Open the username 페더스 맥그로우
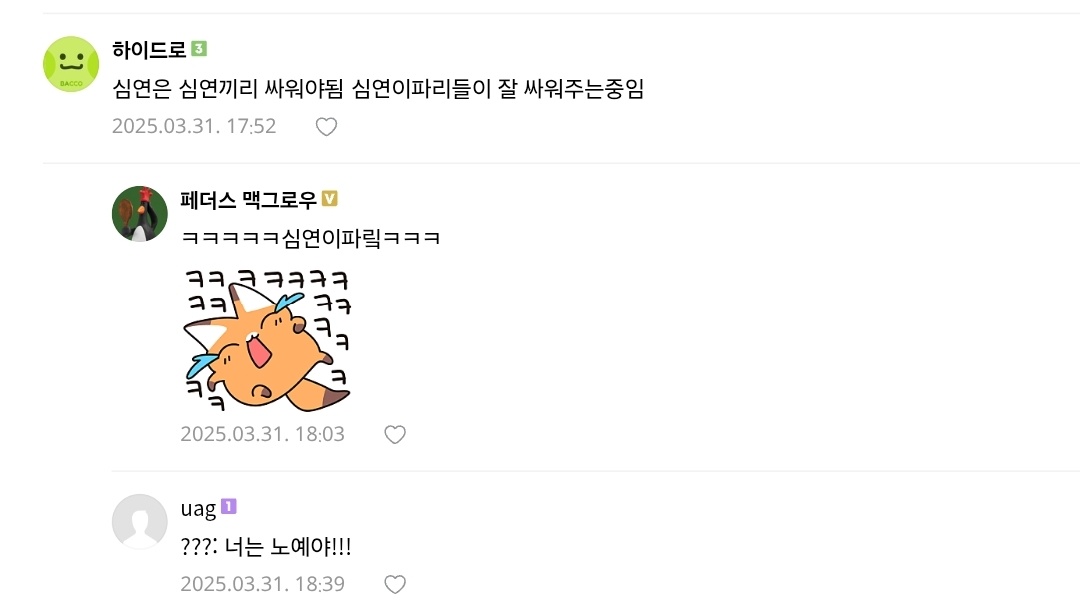Image resolution: width=1080 pixels, height=608 pixels. [x=249, y=200]
